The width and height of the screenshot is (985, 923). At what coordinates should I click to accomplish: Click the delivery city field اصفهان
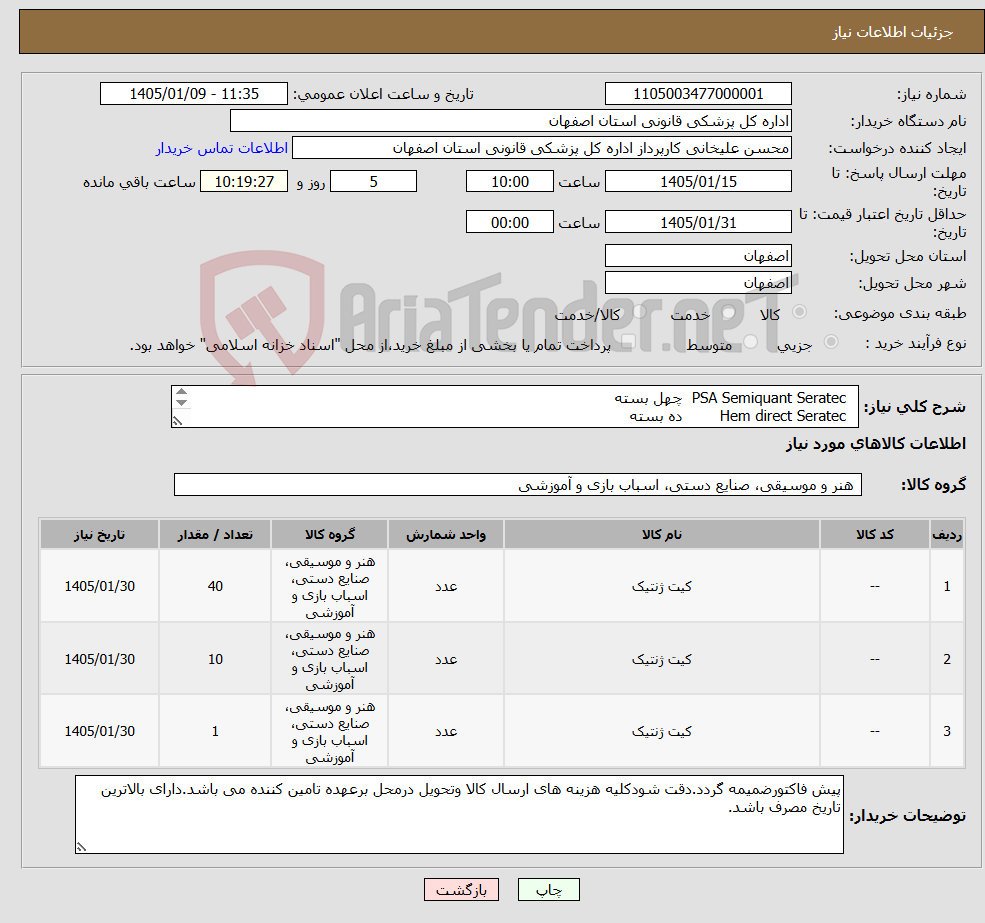pos(698,283)
